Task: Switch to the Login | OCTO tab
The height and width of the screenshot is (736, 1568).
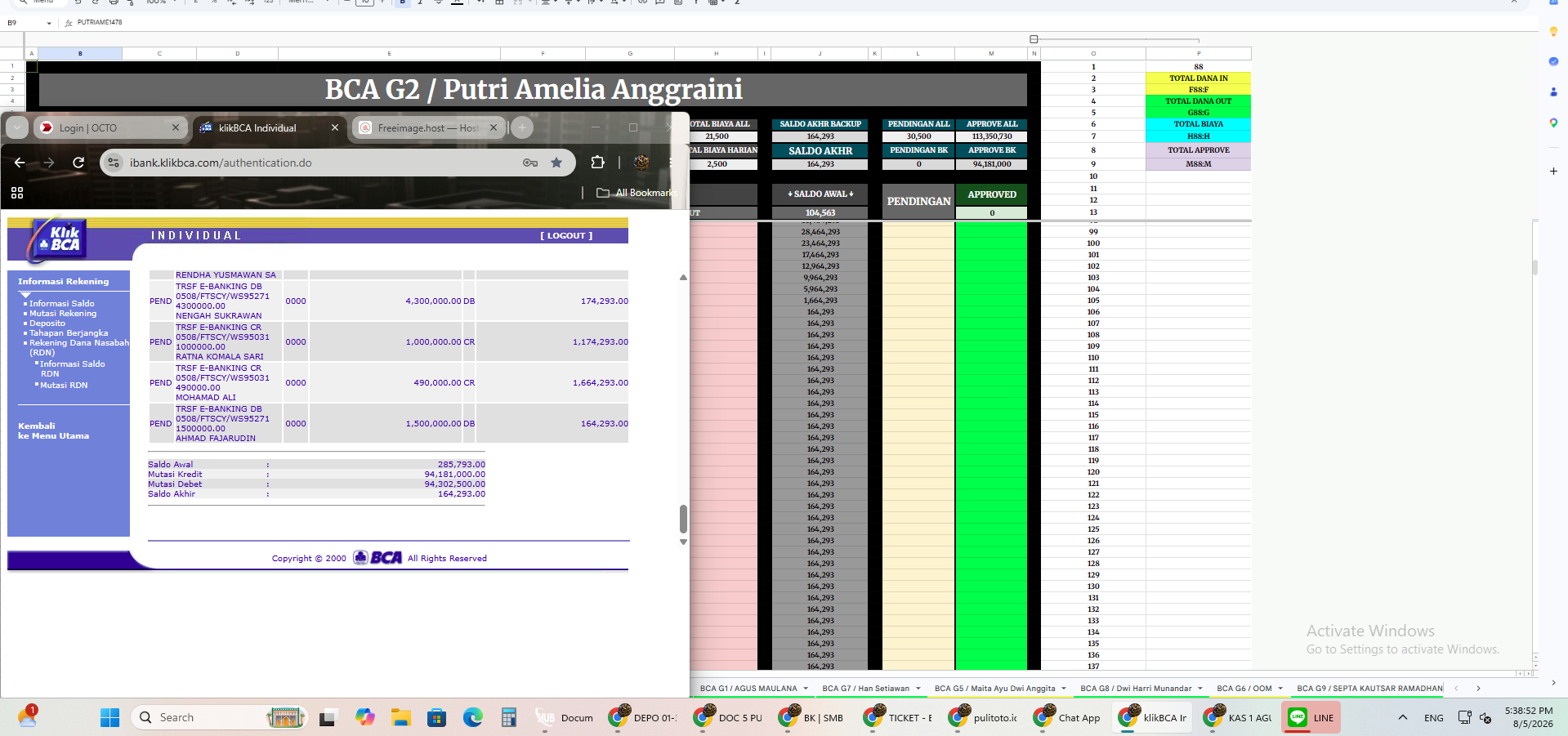Action: click(x=109, y=127)
